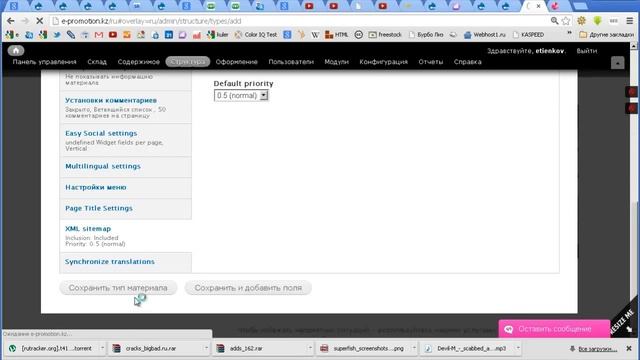
Task: Stop loading the page with X icon
Action: click(x=39, y=21)
